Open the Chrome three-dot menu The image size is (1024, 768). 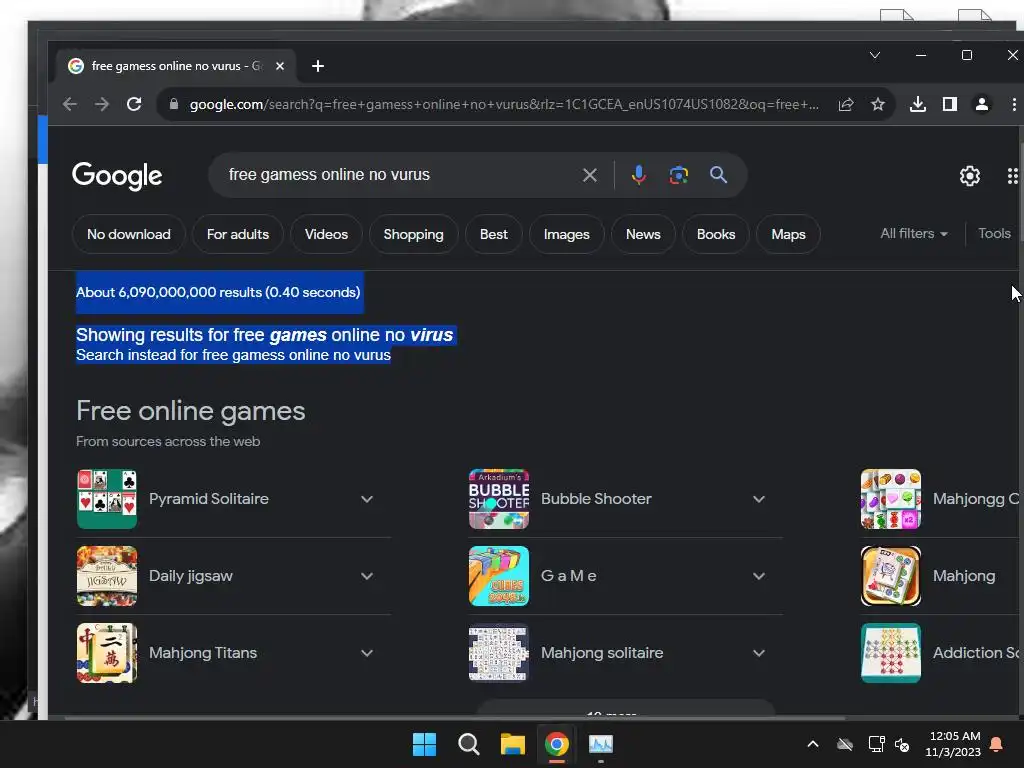(x=1014, y=104)
